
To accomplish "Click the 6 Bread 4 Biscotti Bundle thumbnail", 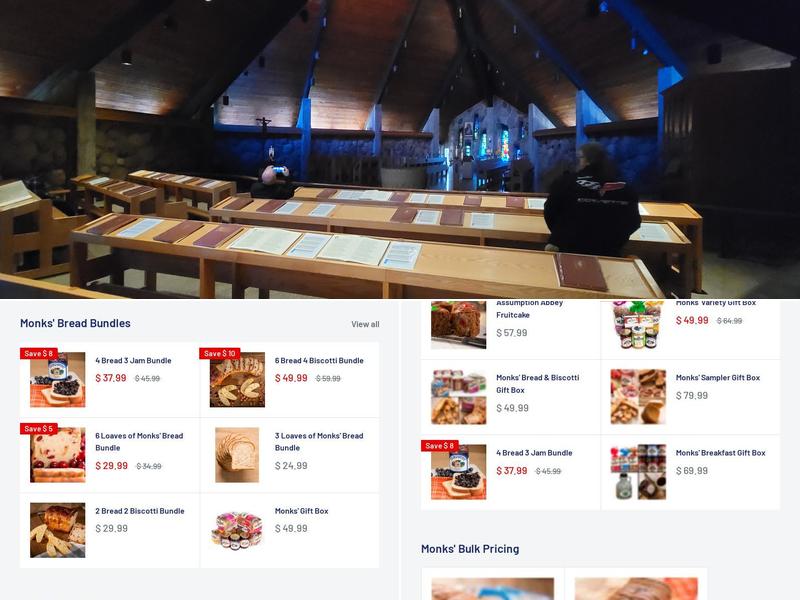I will [237, 380].
